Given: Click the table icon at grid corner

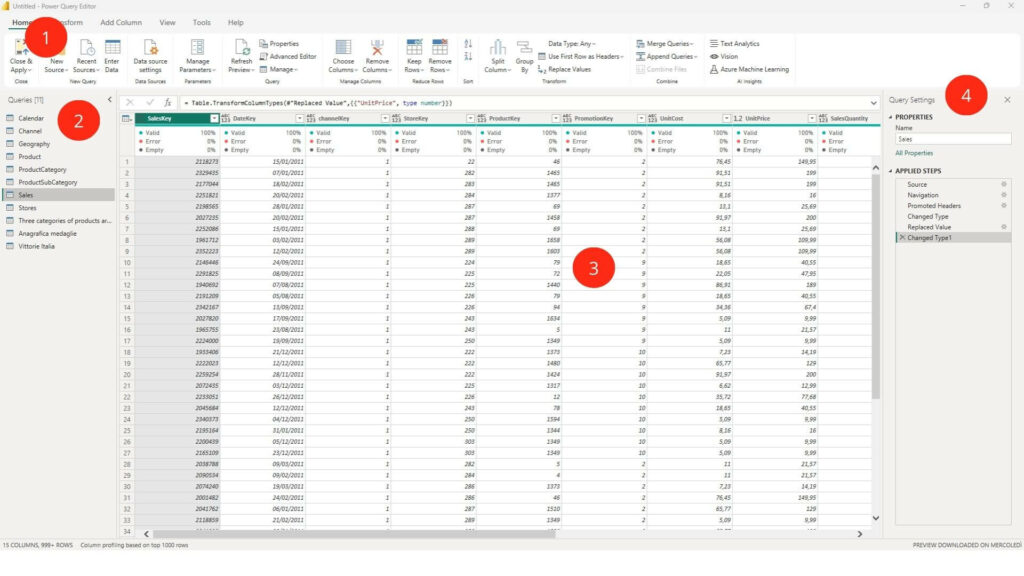Looking at the screenshot, I should pos(127,118).
